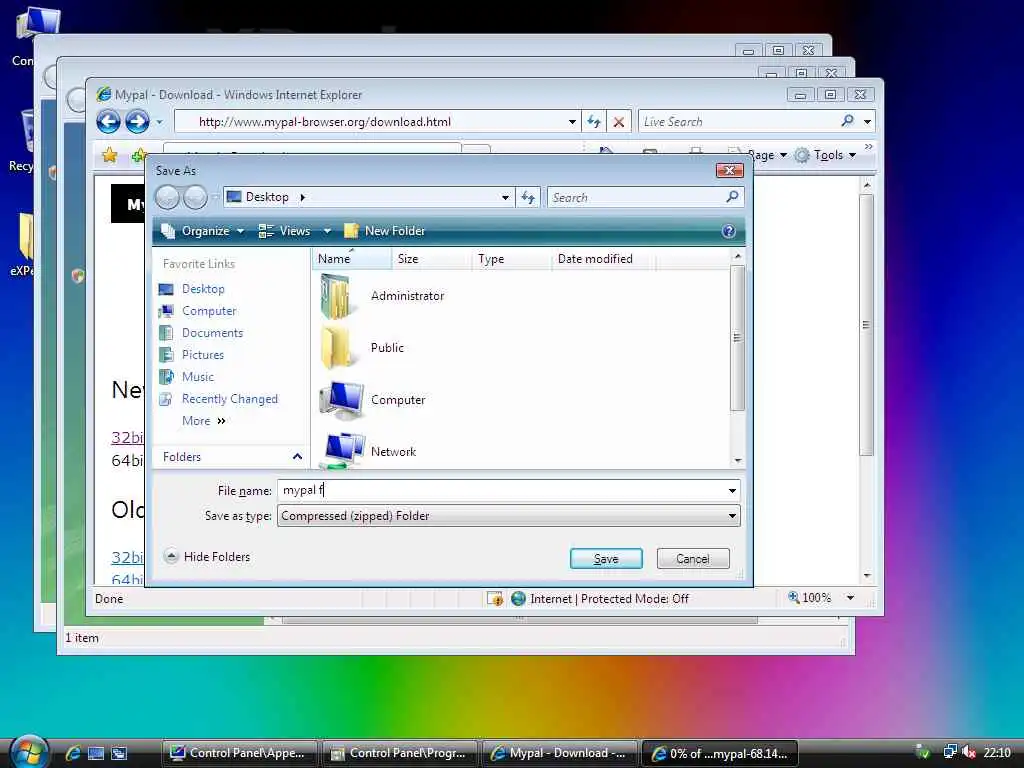The image size is (1024, 768).
Task: Open the IE Tools menu
Action: point(826,155)
